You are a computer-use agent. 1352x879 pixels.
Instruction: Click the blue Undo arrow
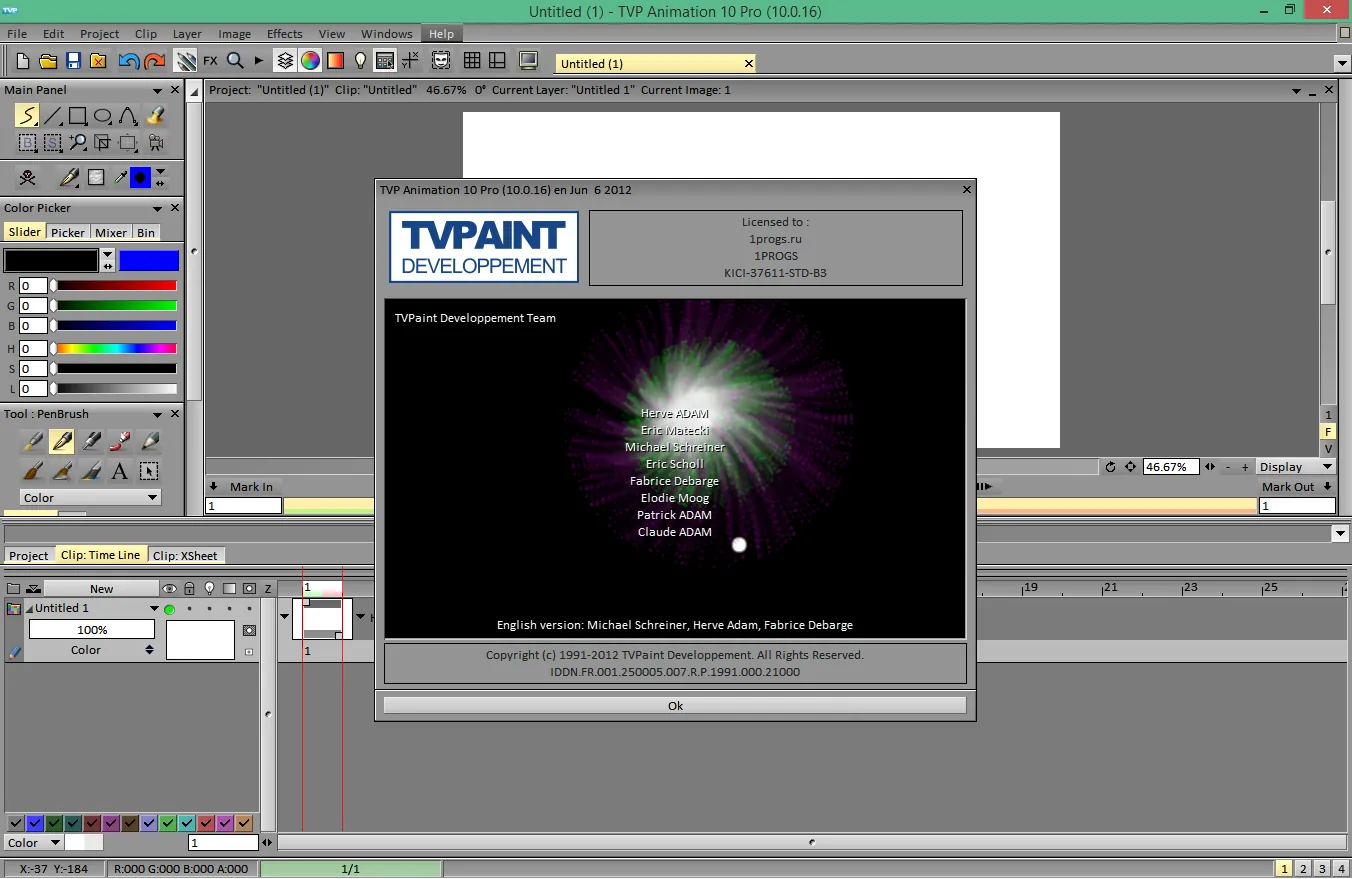tap(128, 61)
